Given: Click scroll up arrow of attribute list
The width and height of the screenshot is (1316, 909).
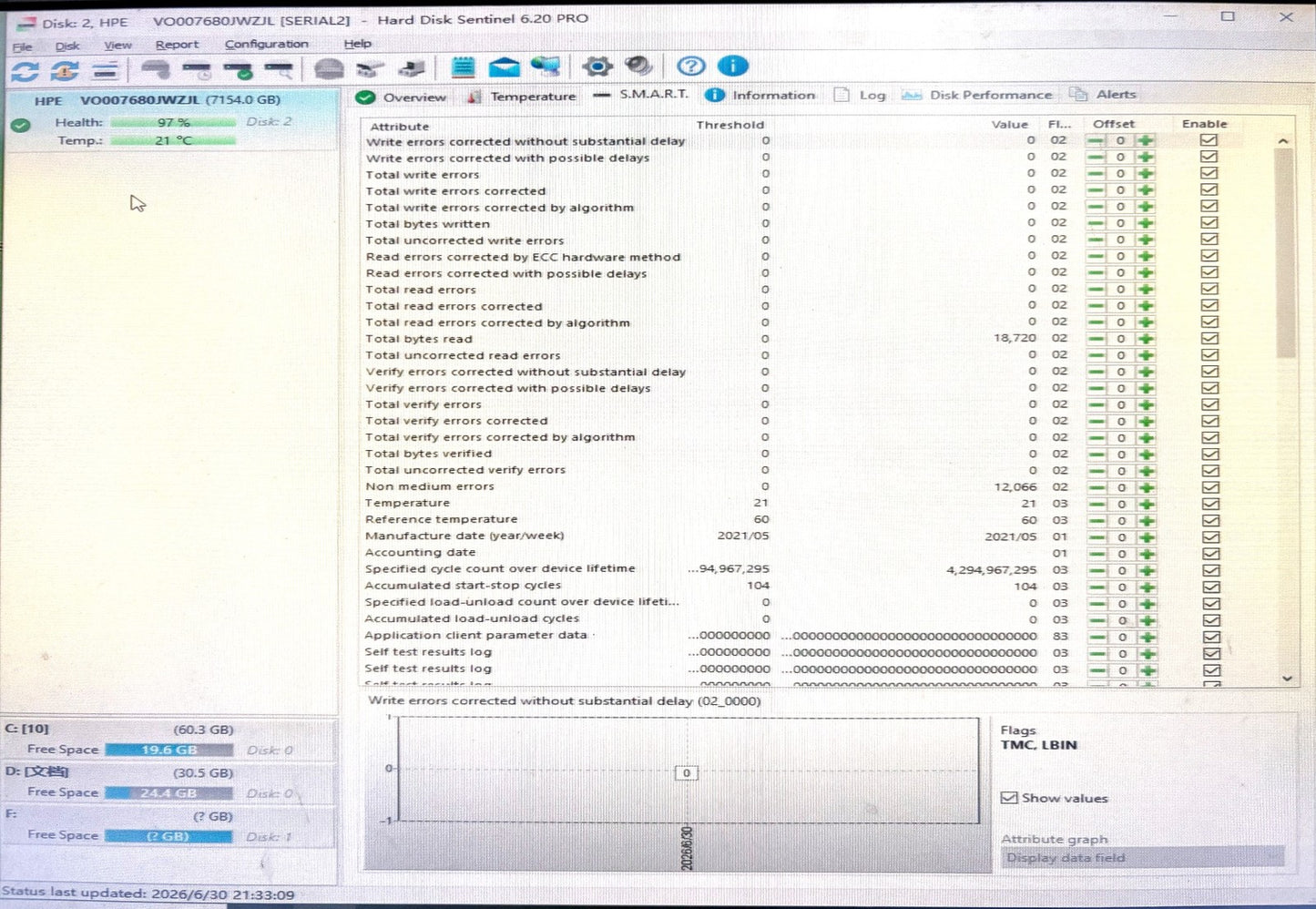Looking at the screenshot, I should (1283, 141).
